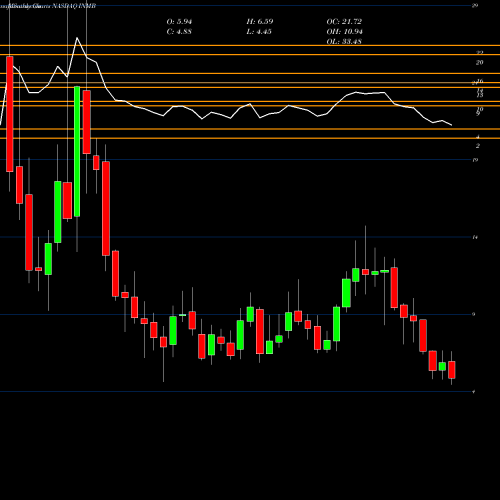The width and height of the screenshot is (500, 500).
Task: Click the '20' label on the right axis
Action: click(479, 63)
